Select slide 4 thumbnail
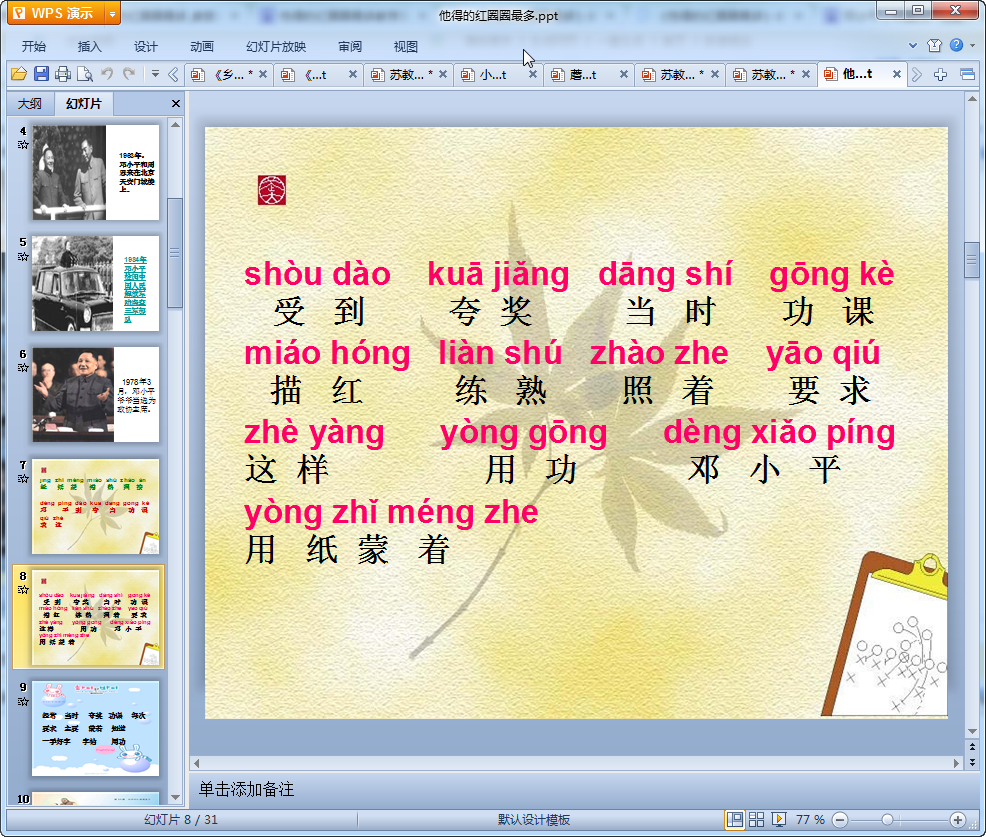This screenshot has width=986, height=837. (96, 172)
